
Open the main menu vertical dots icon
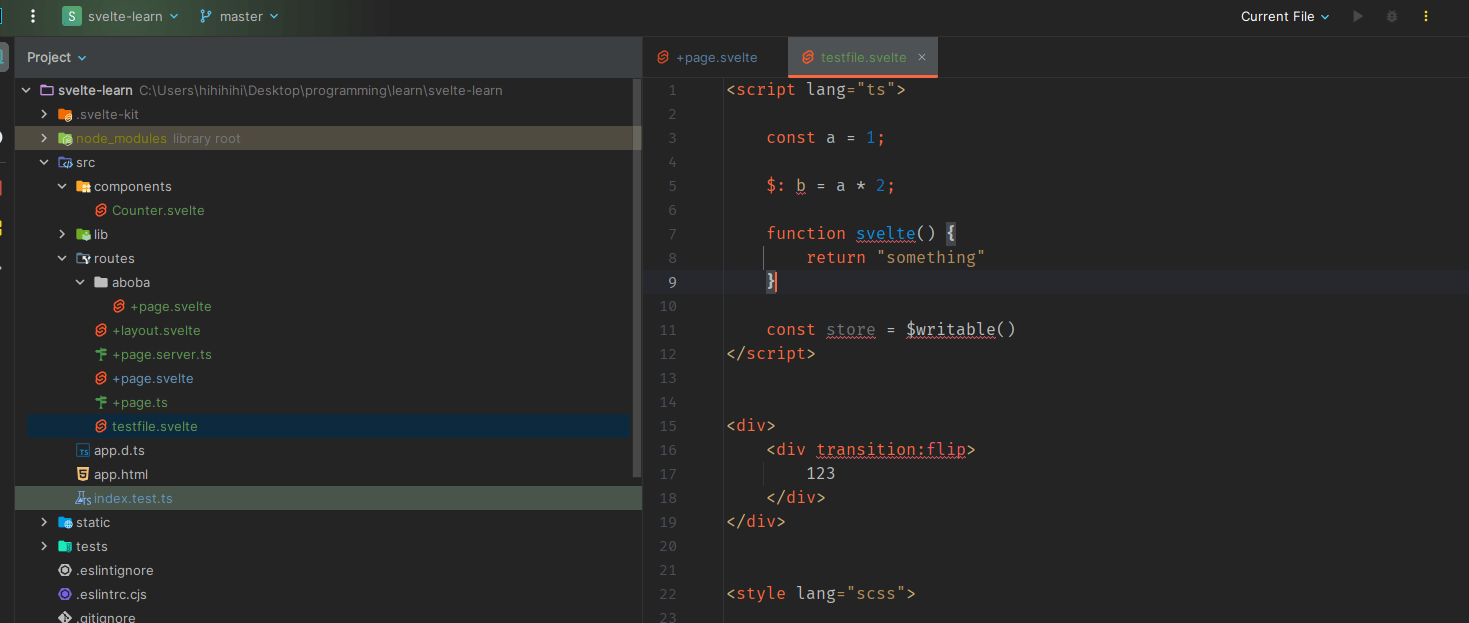pyautogui.click(x=34, y=16)
